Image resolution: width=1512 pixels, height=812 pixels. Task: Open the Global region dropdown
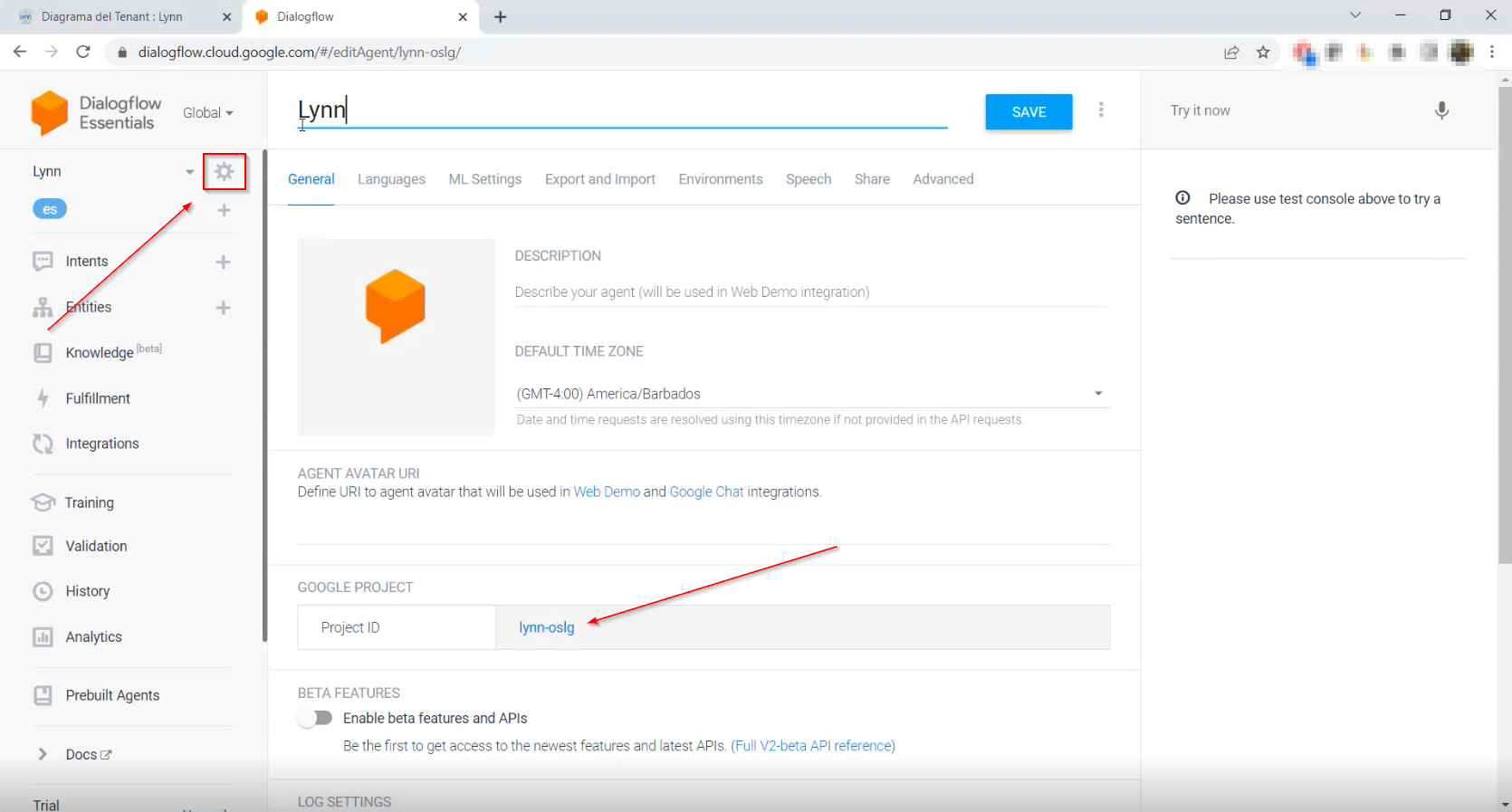[208, 113]
